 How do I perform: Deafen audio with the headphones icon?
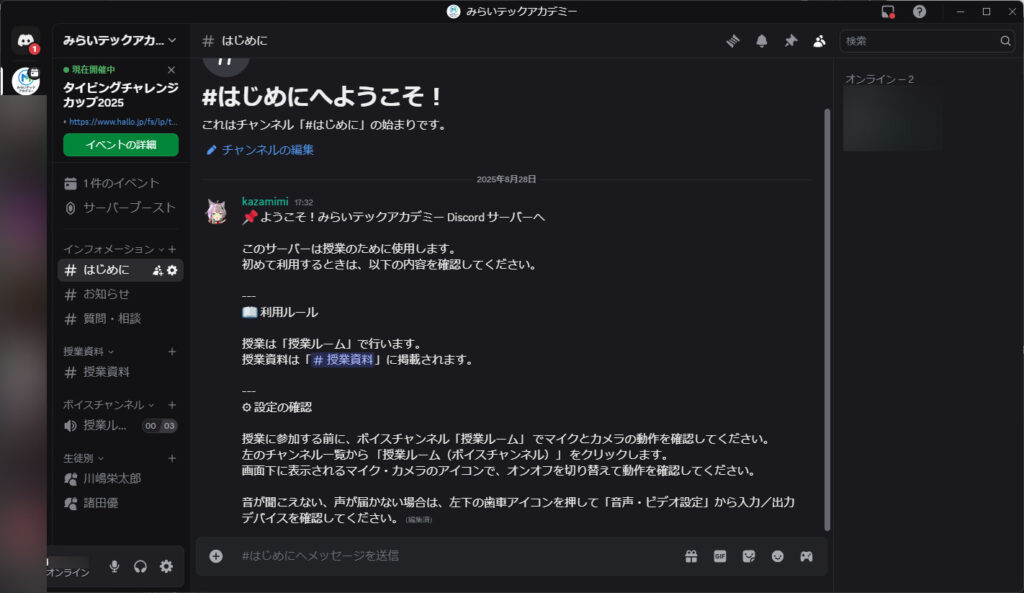[x=140, y=566]
